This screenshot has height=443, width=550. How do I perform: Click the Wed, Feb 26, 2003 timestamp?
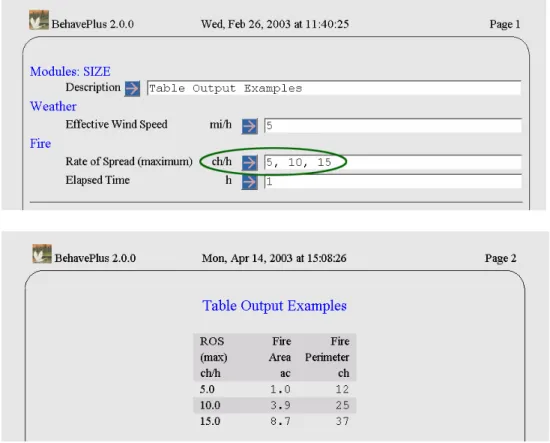pyautogui.click(x=275, y=24)
